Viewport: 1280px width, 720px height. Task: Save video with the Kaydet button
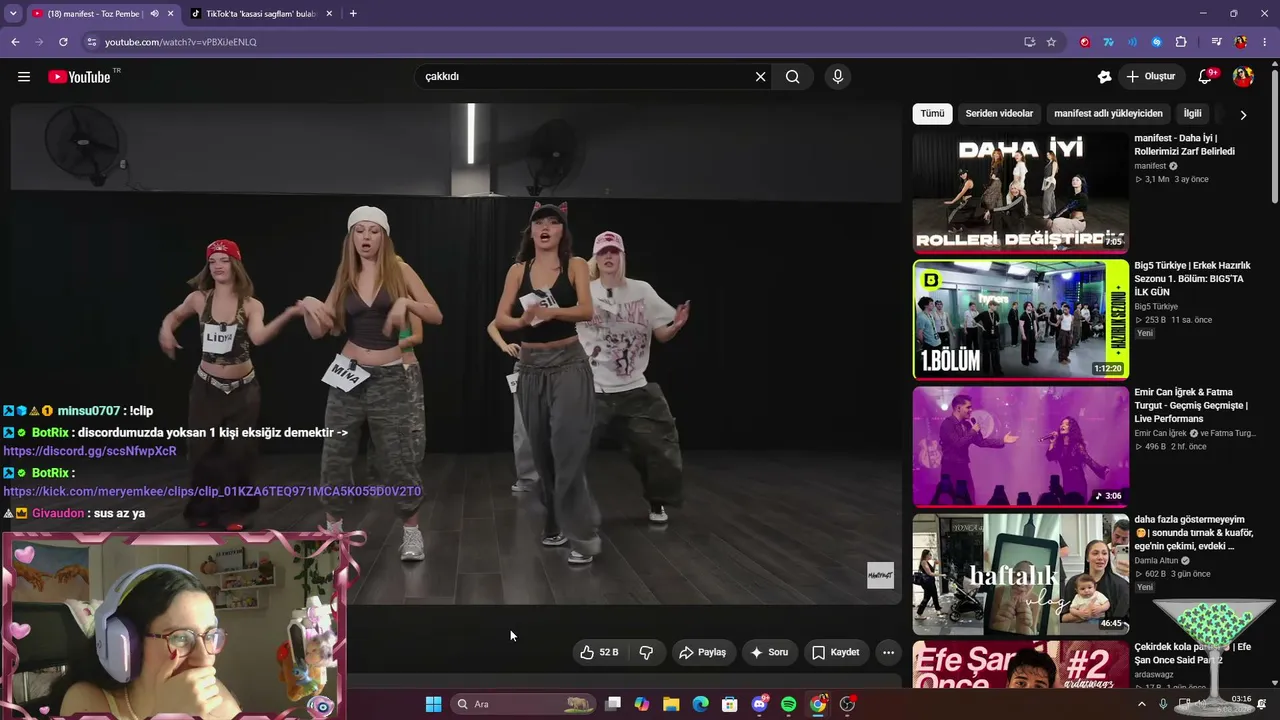(x=836, y=652)
